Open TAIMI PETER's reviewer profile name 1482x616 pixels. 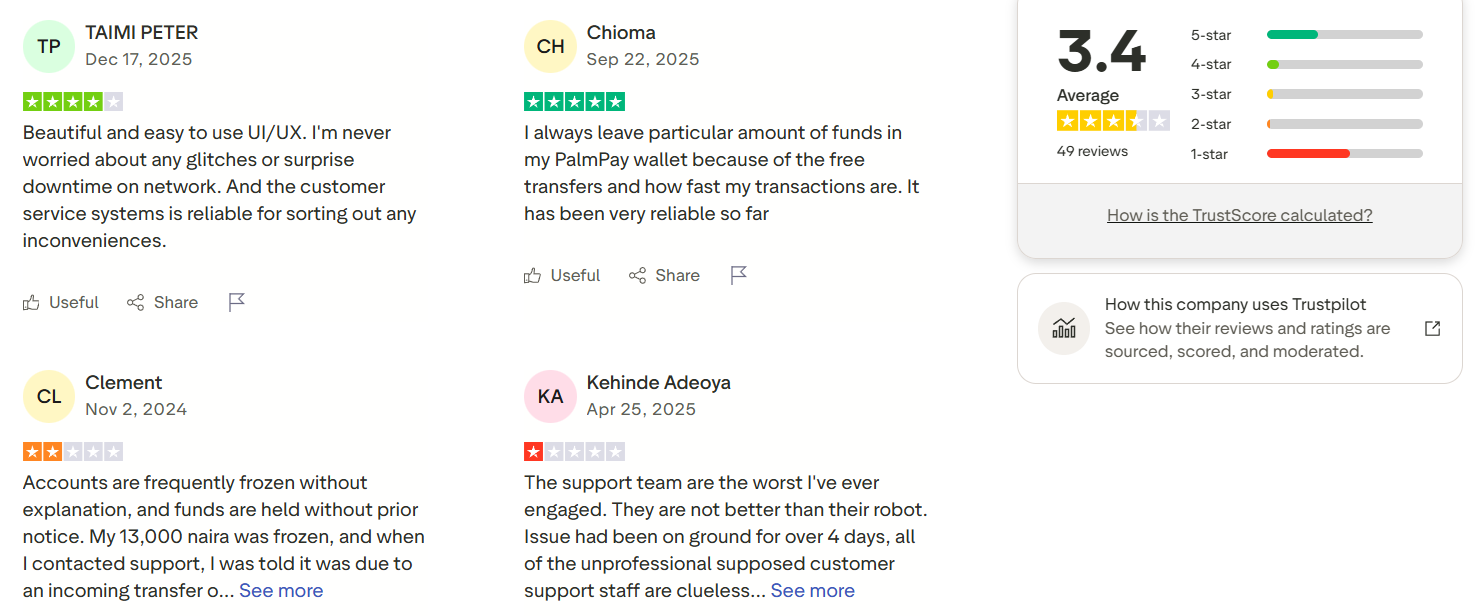tap(141, 32)
